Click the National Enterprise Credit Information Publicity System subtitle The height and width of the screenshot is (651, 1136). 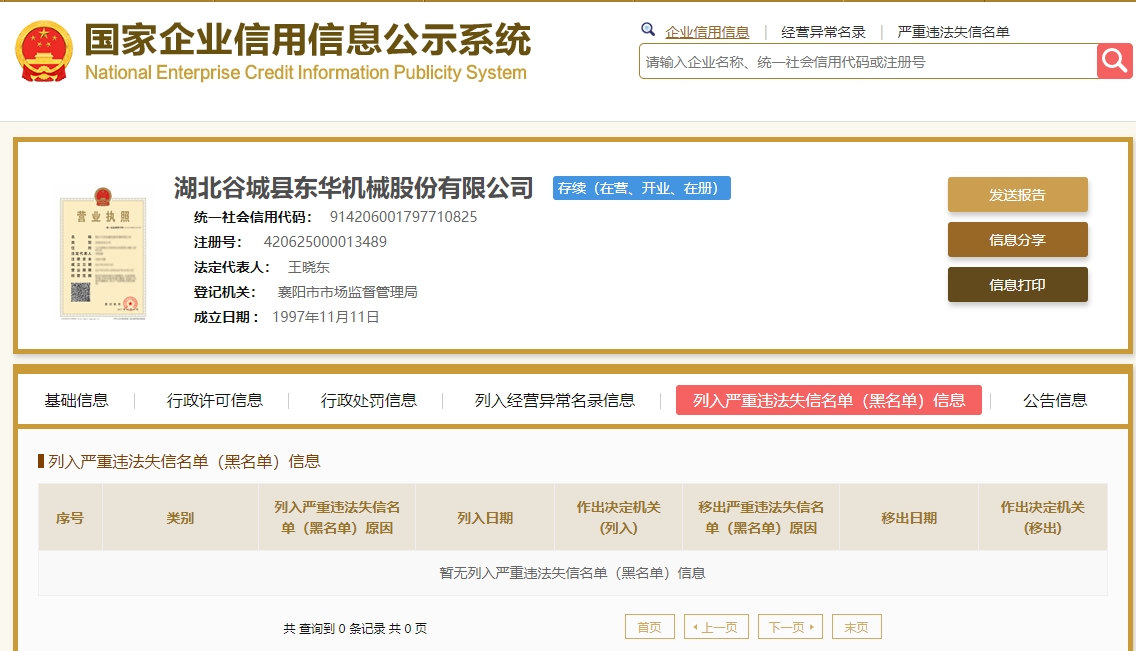[x=306, y=73]
